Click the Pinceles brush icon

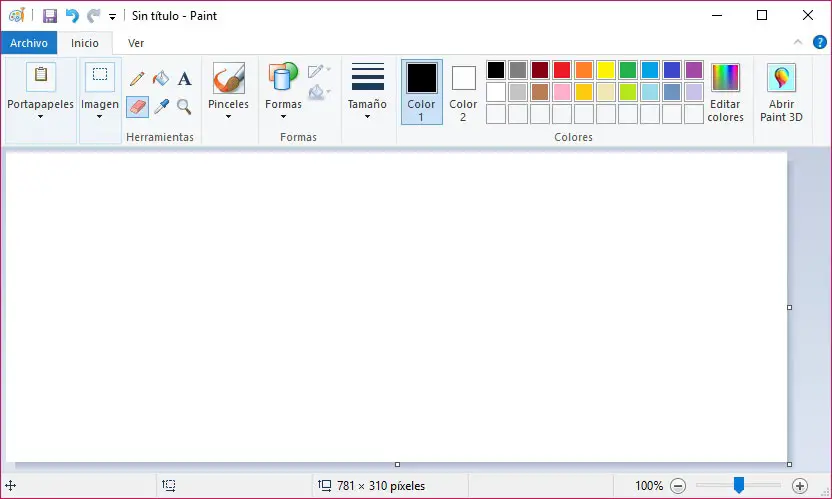click(229, 78)
